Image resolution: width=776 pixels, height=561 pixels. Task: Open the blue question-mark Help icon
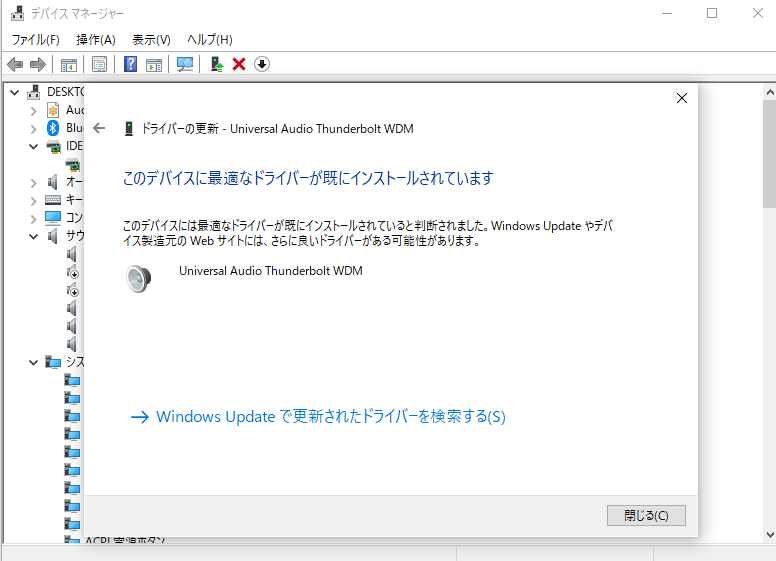coord(130,64)
